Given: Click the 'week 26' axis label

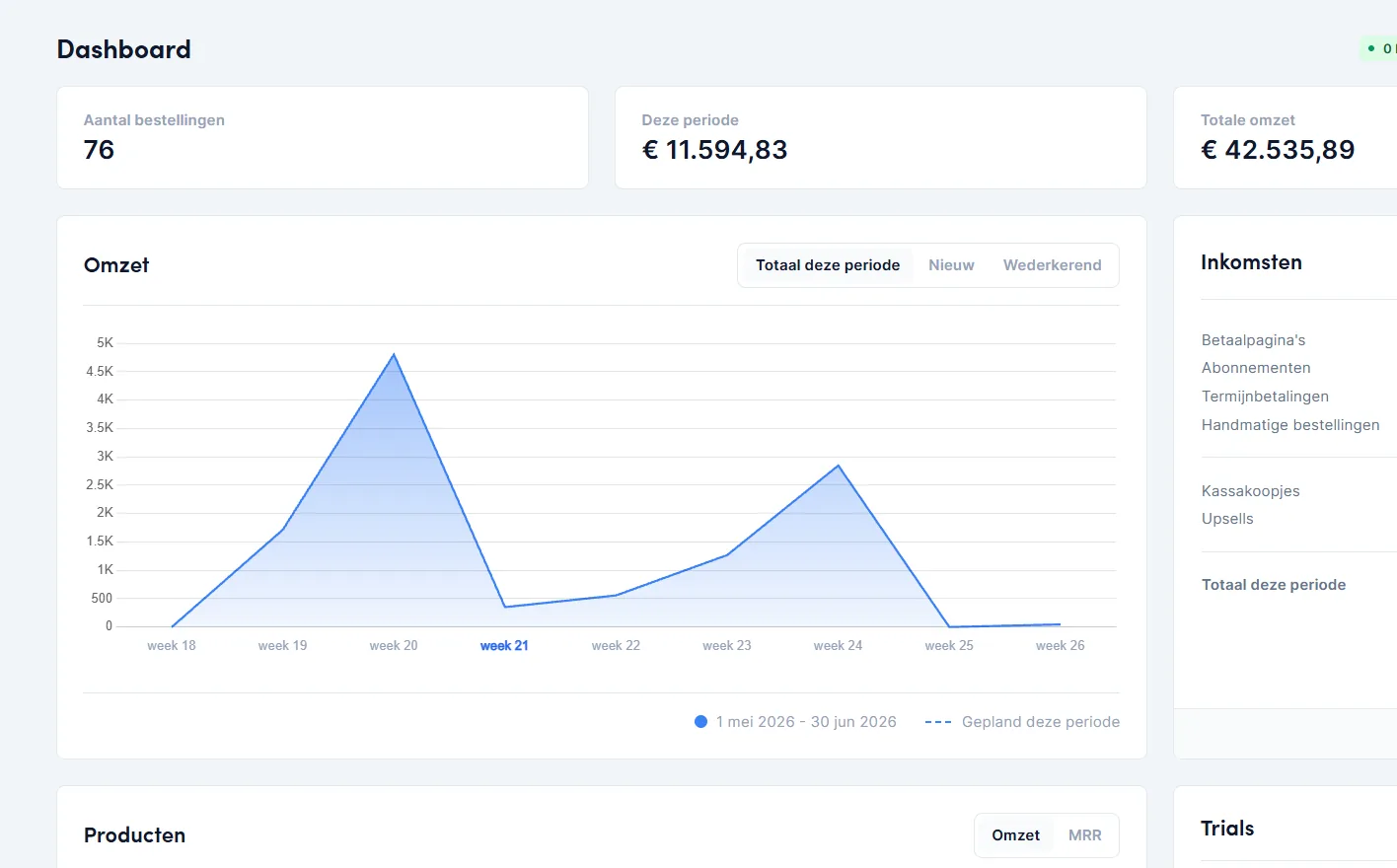Looking at the screenshot, I should pyautogui.click(x=1060, y=646).
